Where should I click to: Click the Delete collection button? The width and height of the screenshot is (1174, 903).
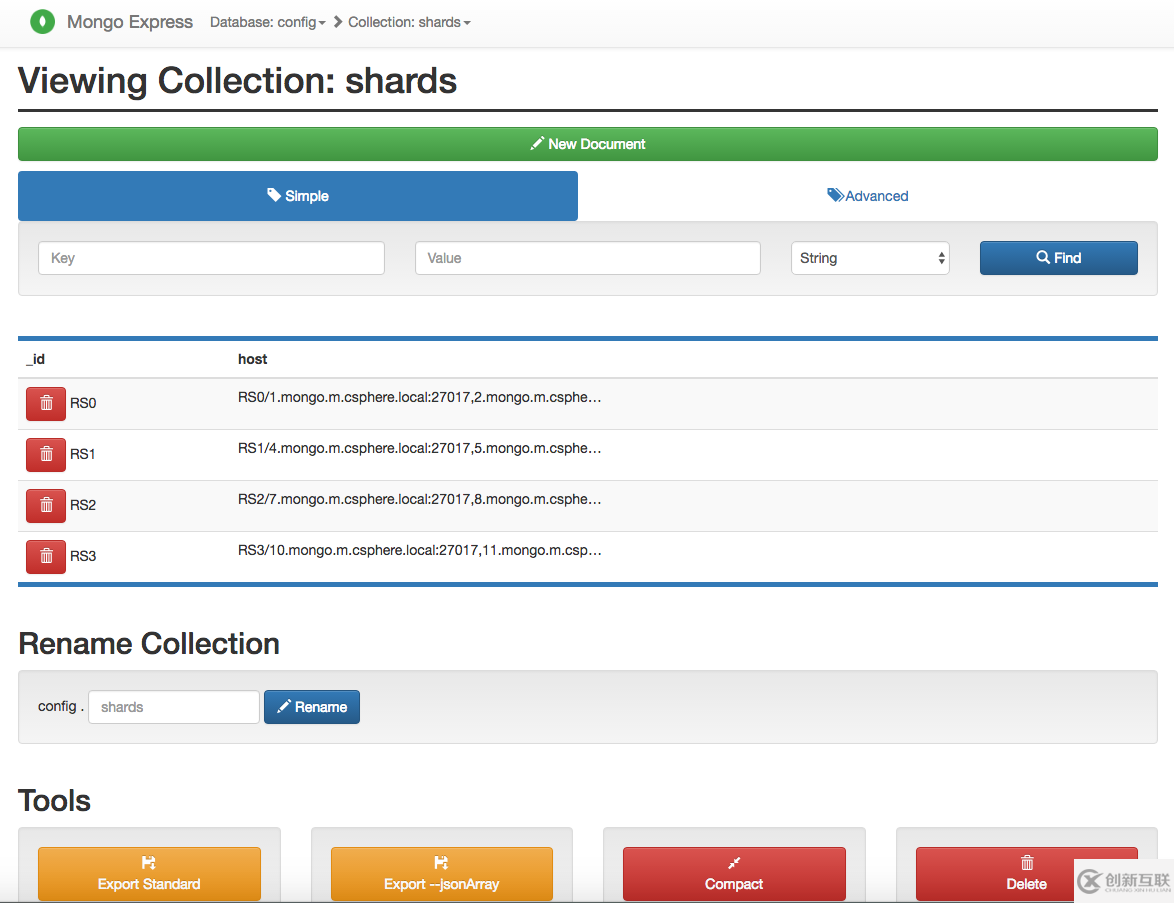point(1027,874)
